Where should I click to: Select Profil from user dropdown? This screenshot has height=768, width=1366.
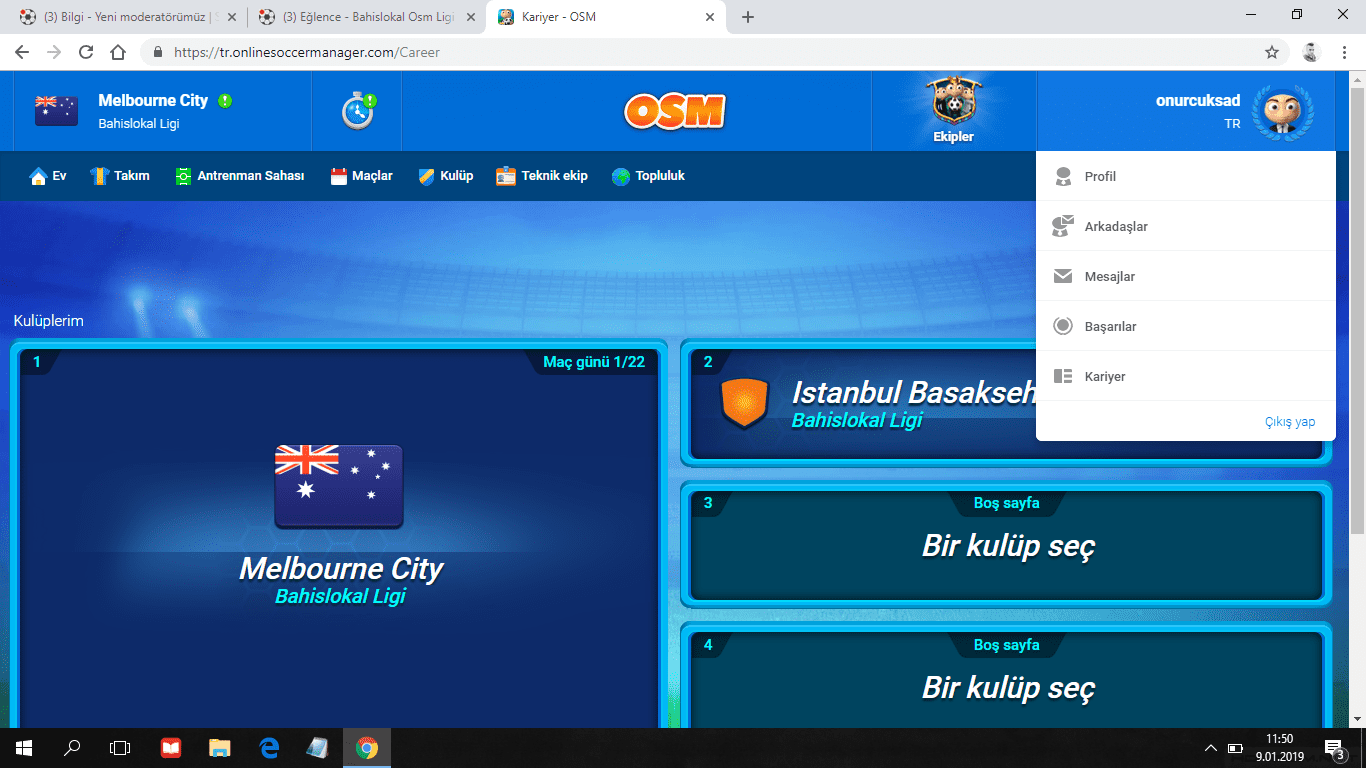pos(1186,176)
